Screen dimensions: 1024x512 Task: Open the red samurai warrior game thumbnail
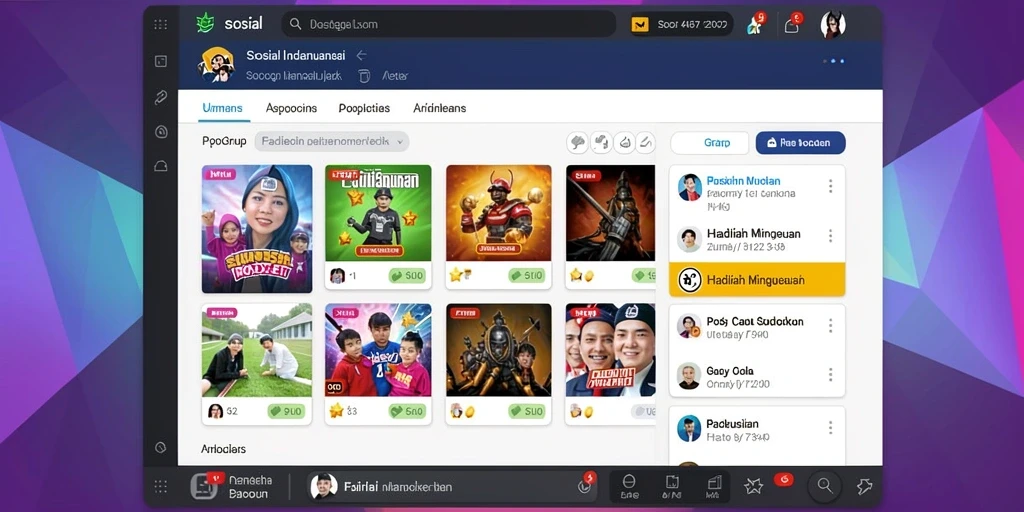click(499, 212)
